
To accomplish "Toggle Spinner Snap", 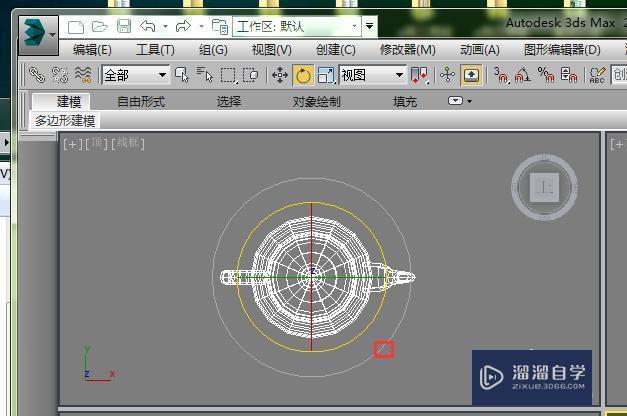I will coord(569,75).
